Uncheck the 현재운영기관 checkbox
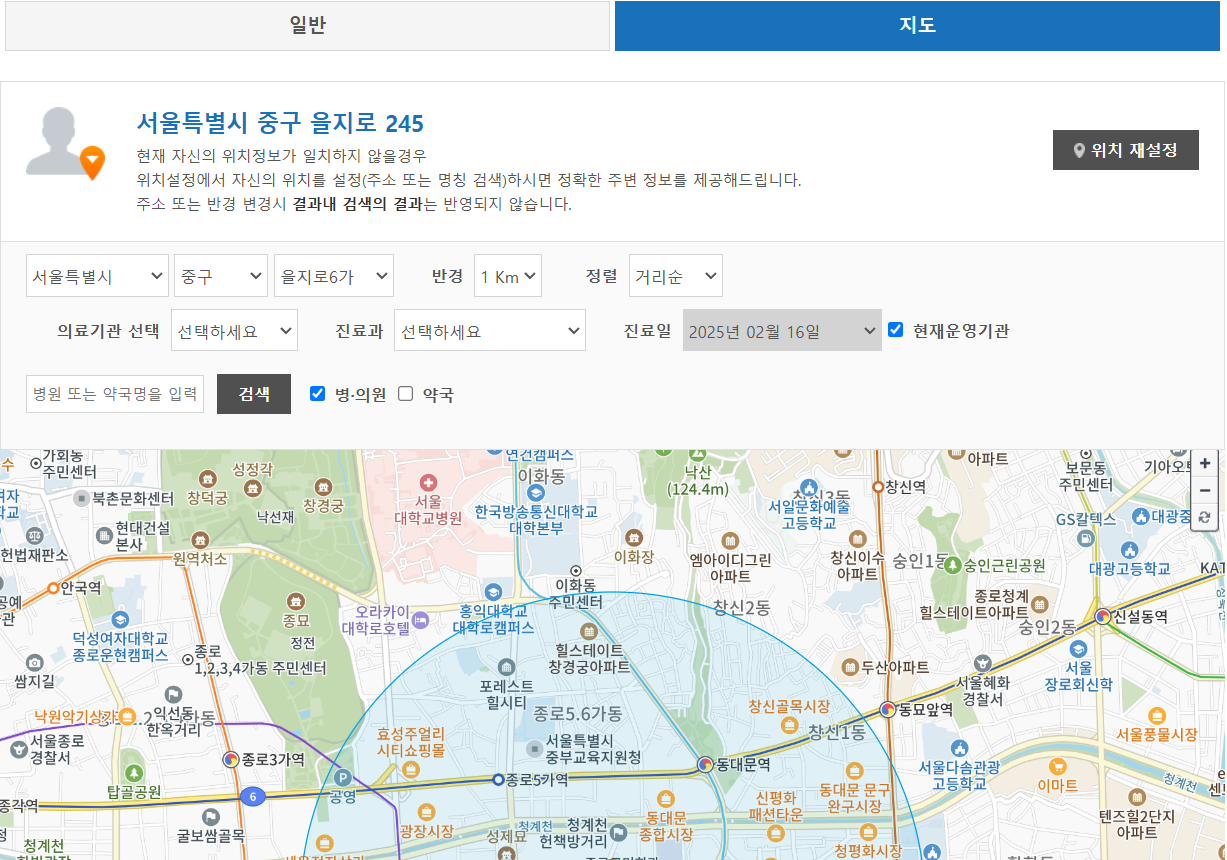 coord(895,329)
